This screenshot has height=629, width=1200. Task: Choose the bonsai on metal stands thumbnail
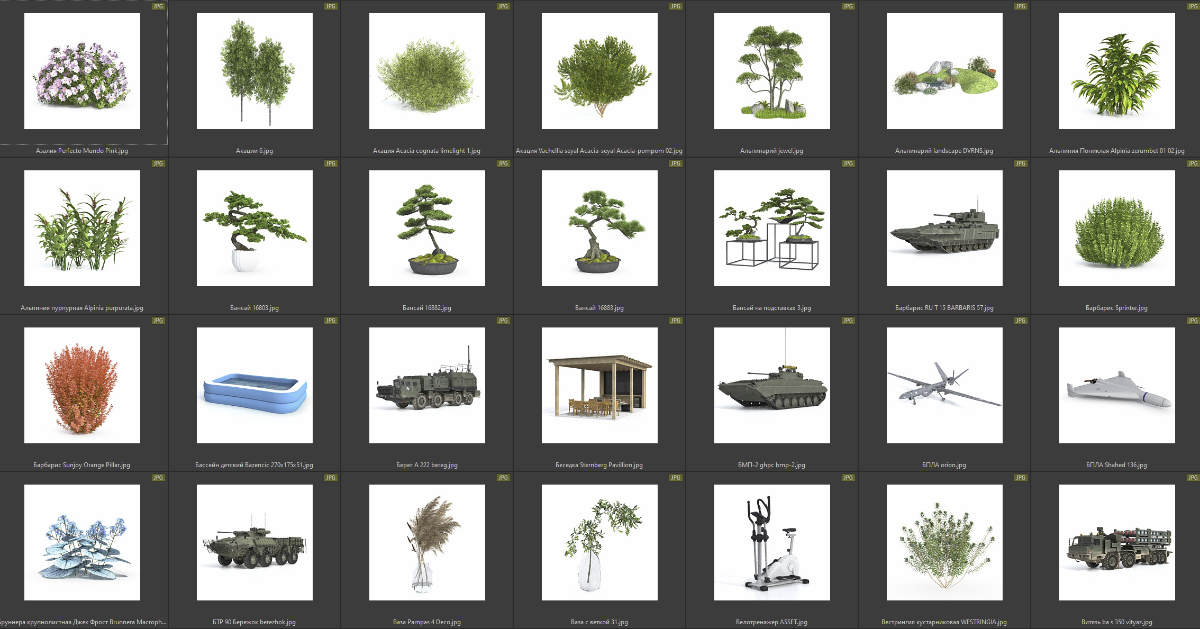[772, 228]
